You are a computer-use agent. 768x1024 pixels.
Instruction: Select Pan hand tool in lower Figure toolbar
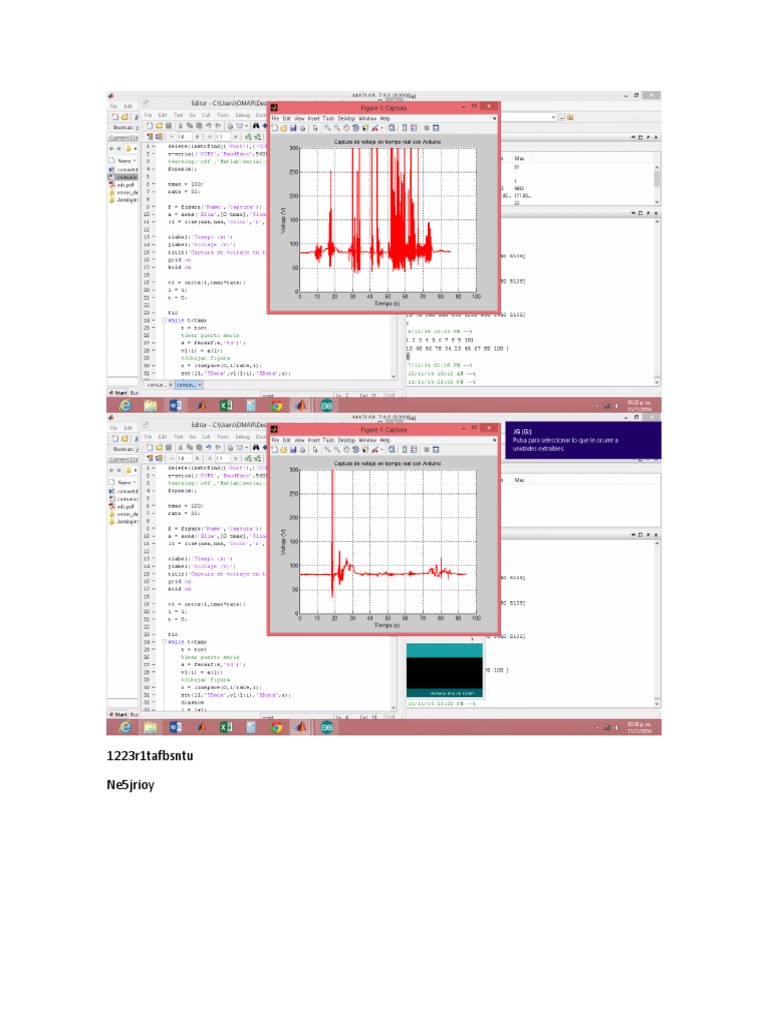coord(346,449)
